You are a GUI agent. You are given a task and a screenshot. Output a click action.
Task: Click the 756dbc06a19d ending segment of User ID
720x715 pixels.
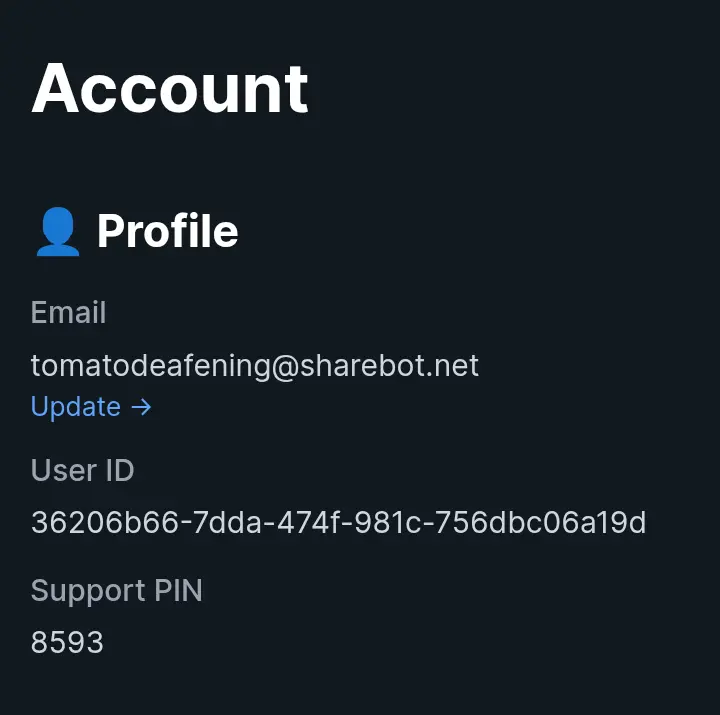click(x=540, y=523)
